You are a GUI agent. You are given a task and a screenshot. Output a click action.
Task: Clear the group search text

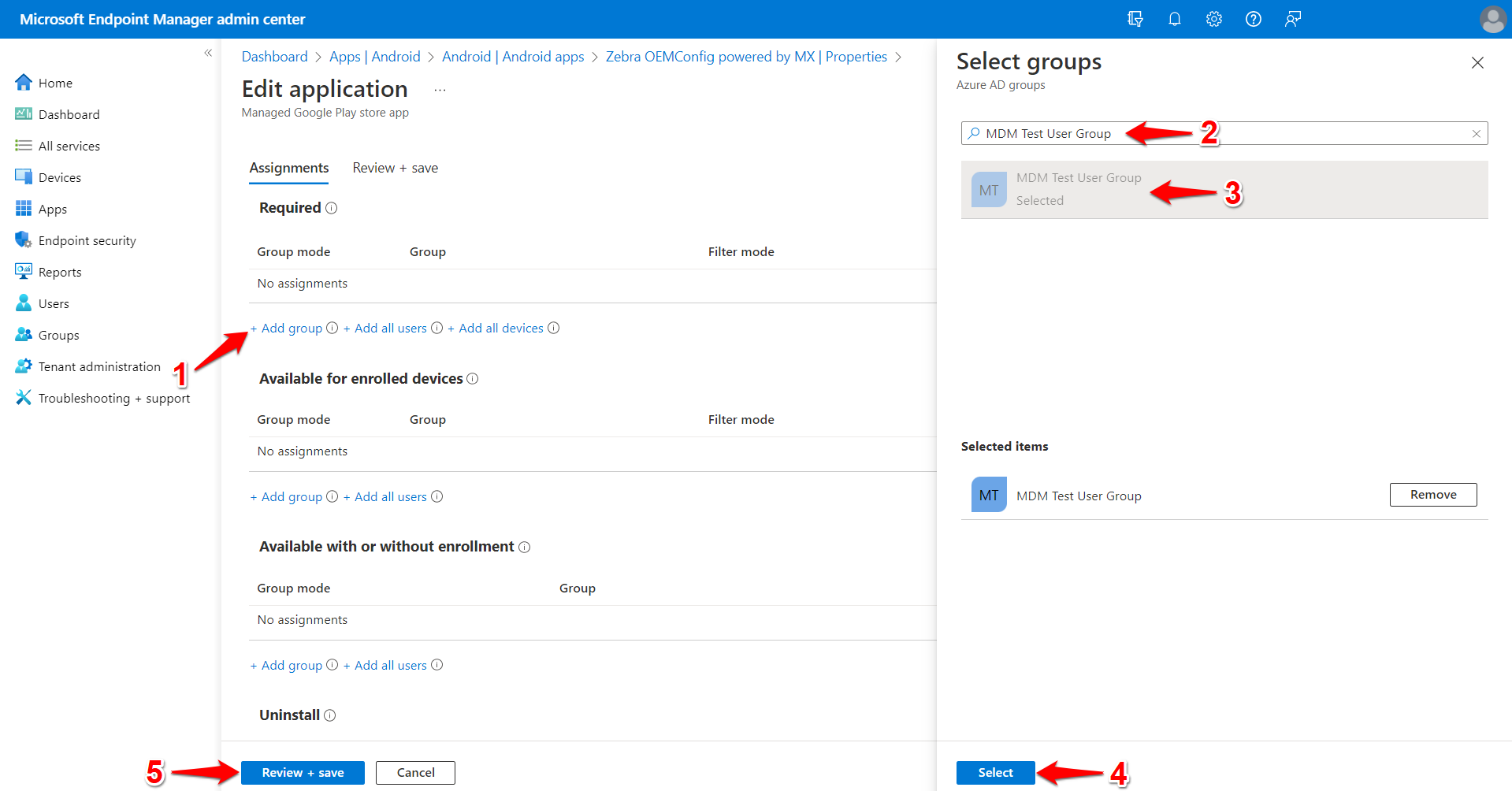coord(1477,134)
